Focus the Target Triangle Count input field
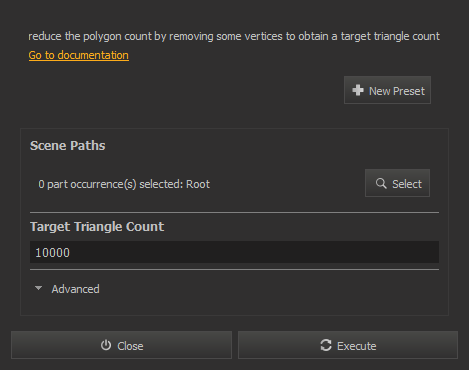The height and width of the screenshot is (370, 469). [x=234, y=252]
